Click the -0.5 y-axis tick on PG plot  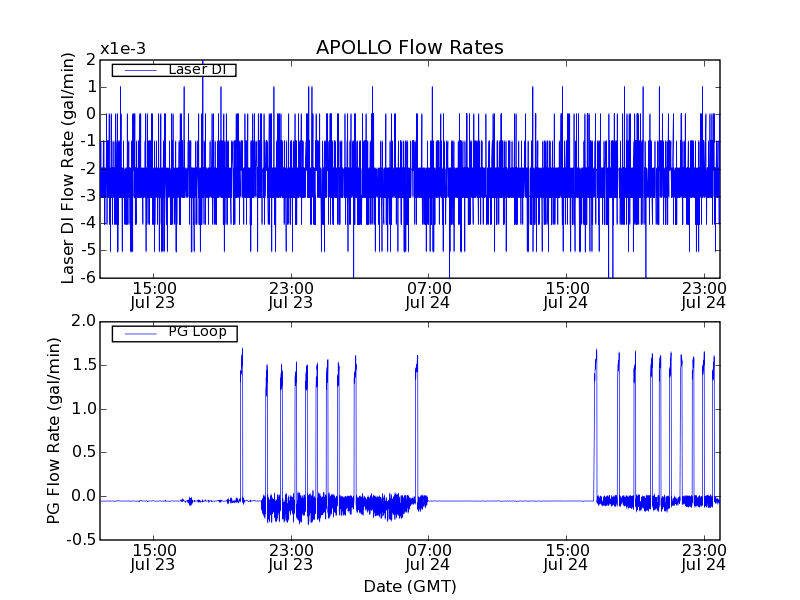tap(81, 540)
